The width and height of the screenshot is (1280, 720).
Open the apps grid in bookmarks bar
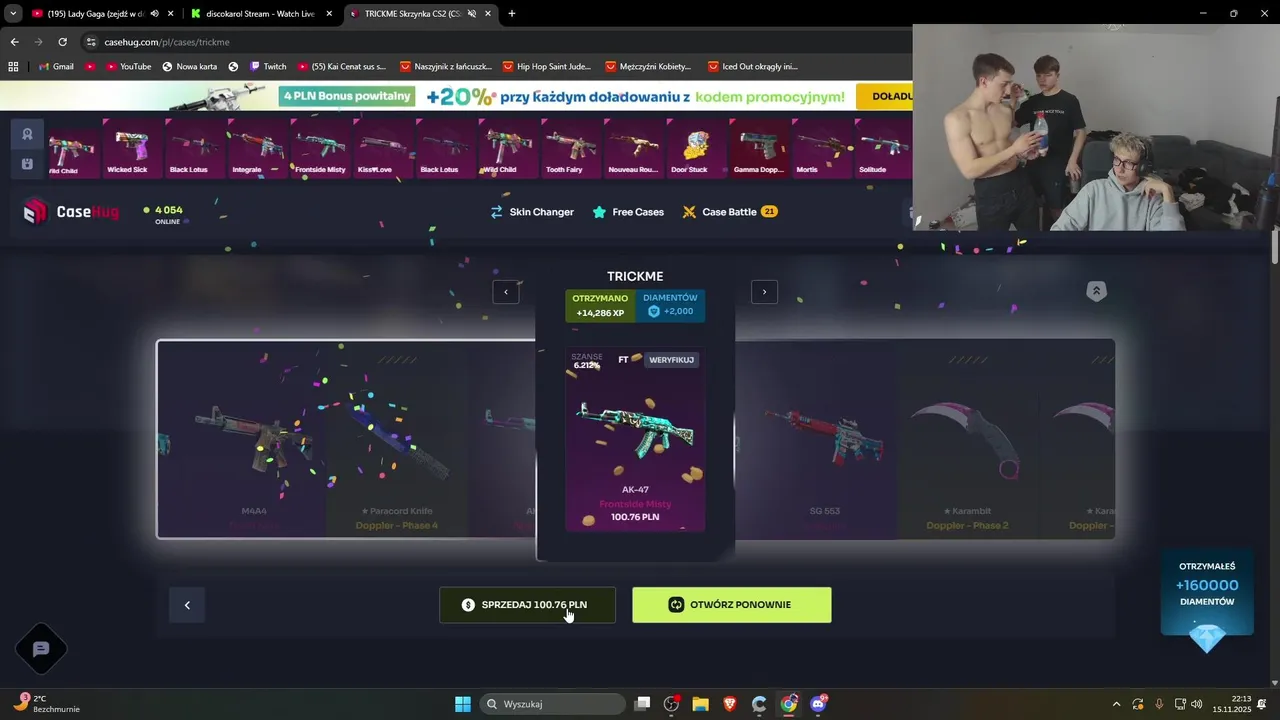tap(13, 67)
